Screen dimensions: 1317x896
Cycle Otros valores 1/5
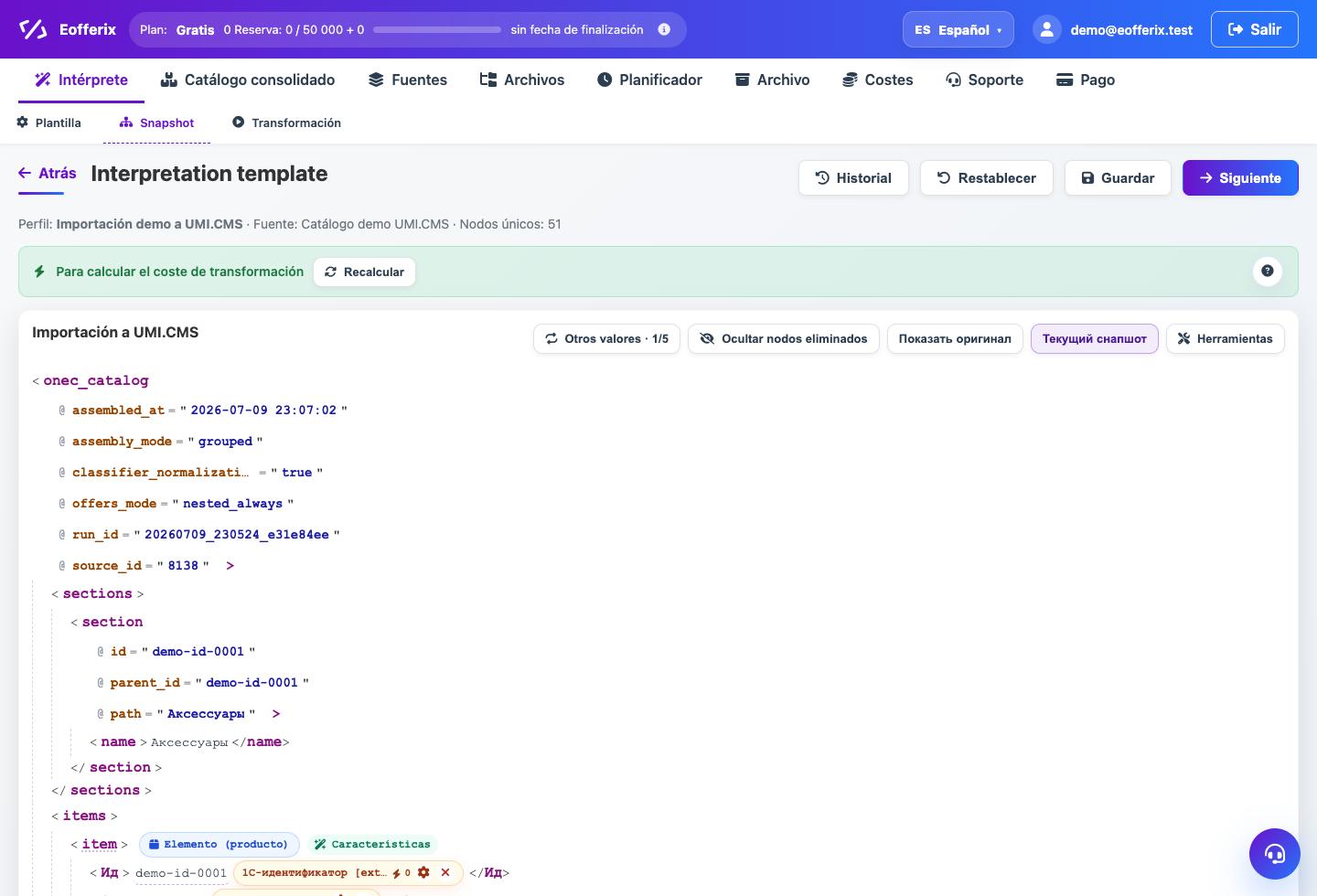[606, 338]
